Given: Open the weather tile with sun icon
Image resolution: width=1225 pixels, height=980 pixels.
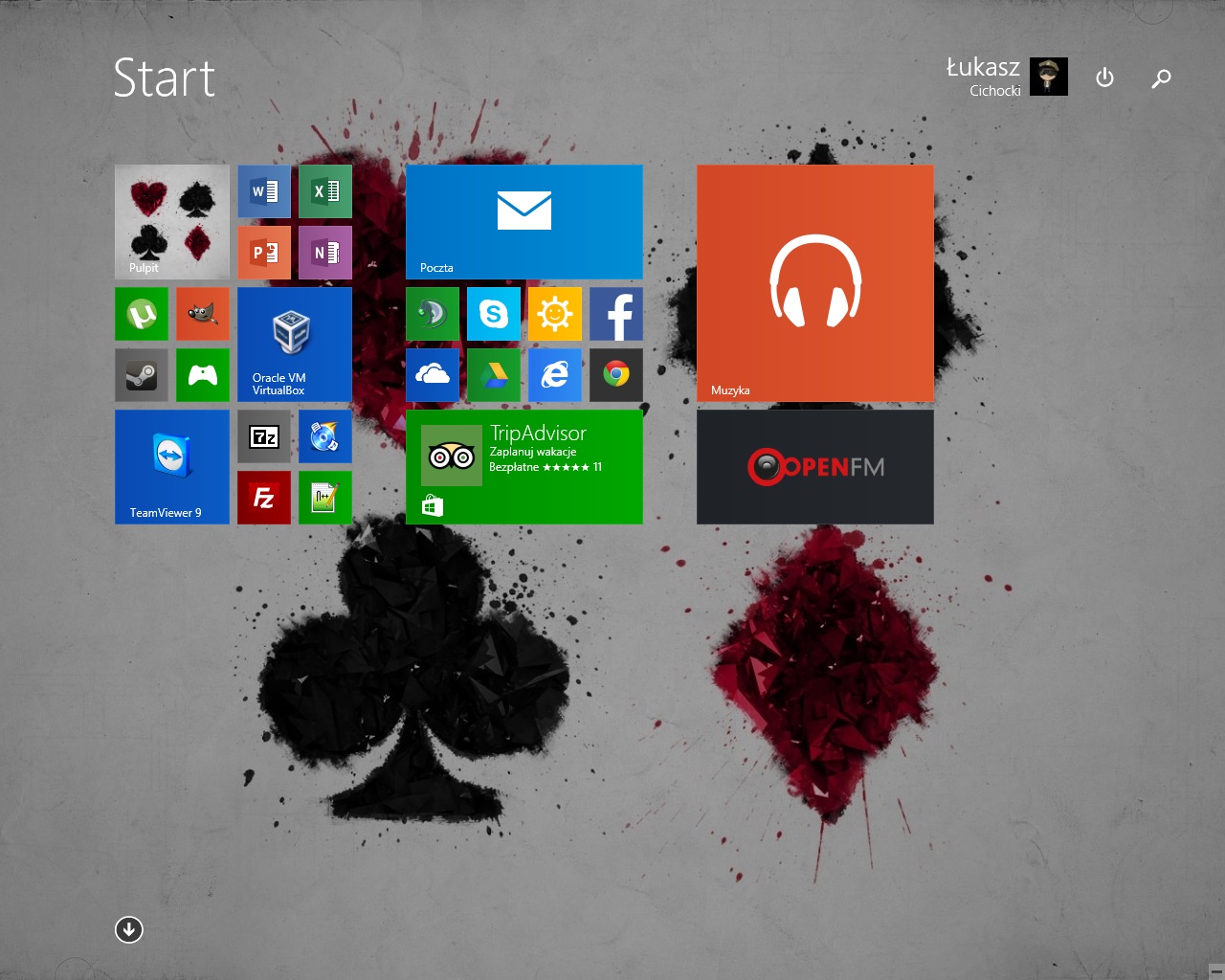Looking at the screenshot, I should 555,314.
